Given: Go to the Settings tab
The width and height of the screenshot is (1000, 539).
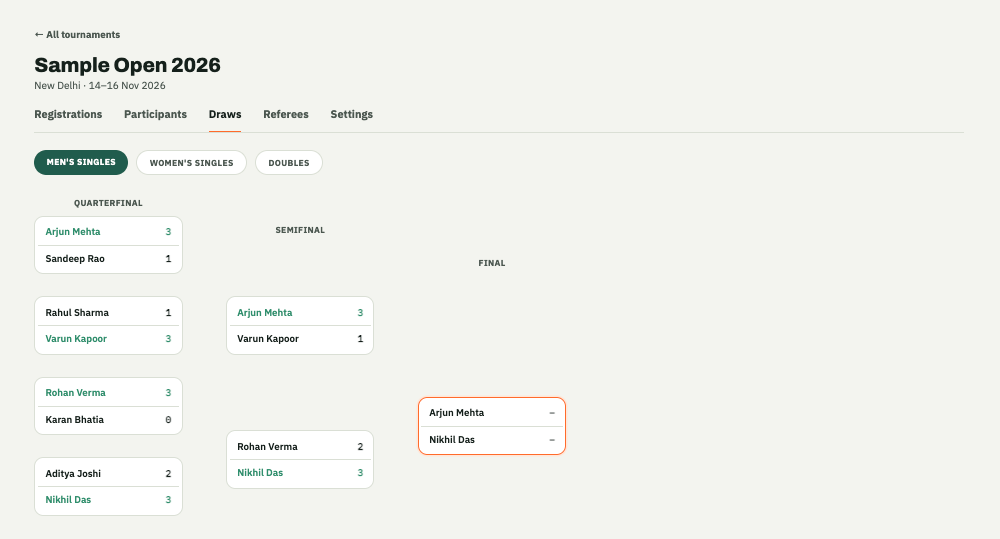Looking at the screenshot, I should tap(351, 114).
